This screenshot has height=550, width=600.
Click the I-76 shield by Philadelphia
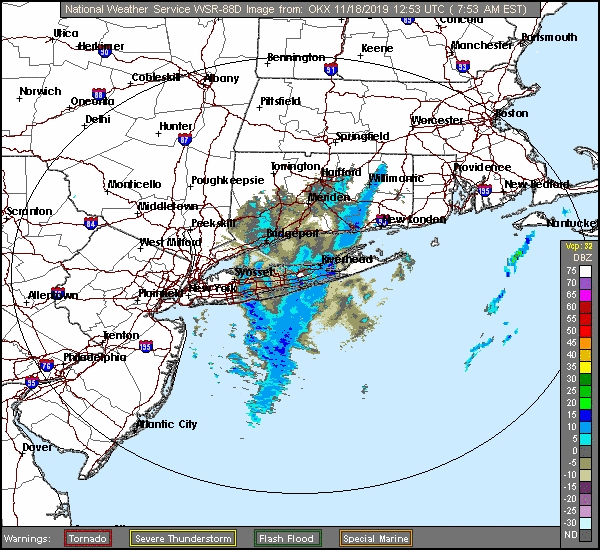(x=45, y=366)
